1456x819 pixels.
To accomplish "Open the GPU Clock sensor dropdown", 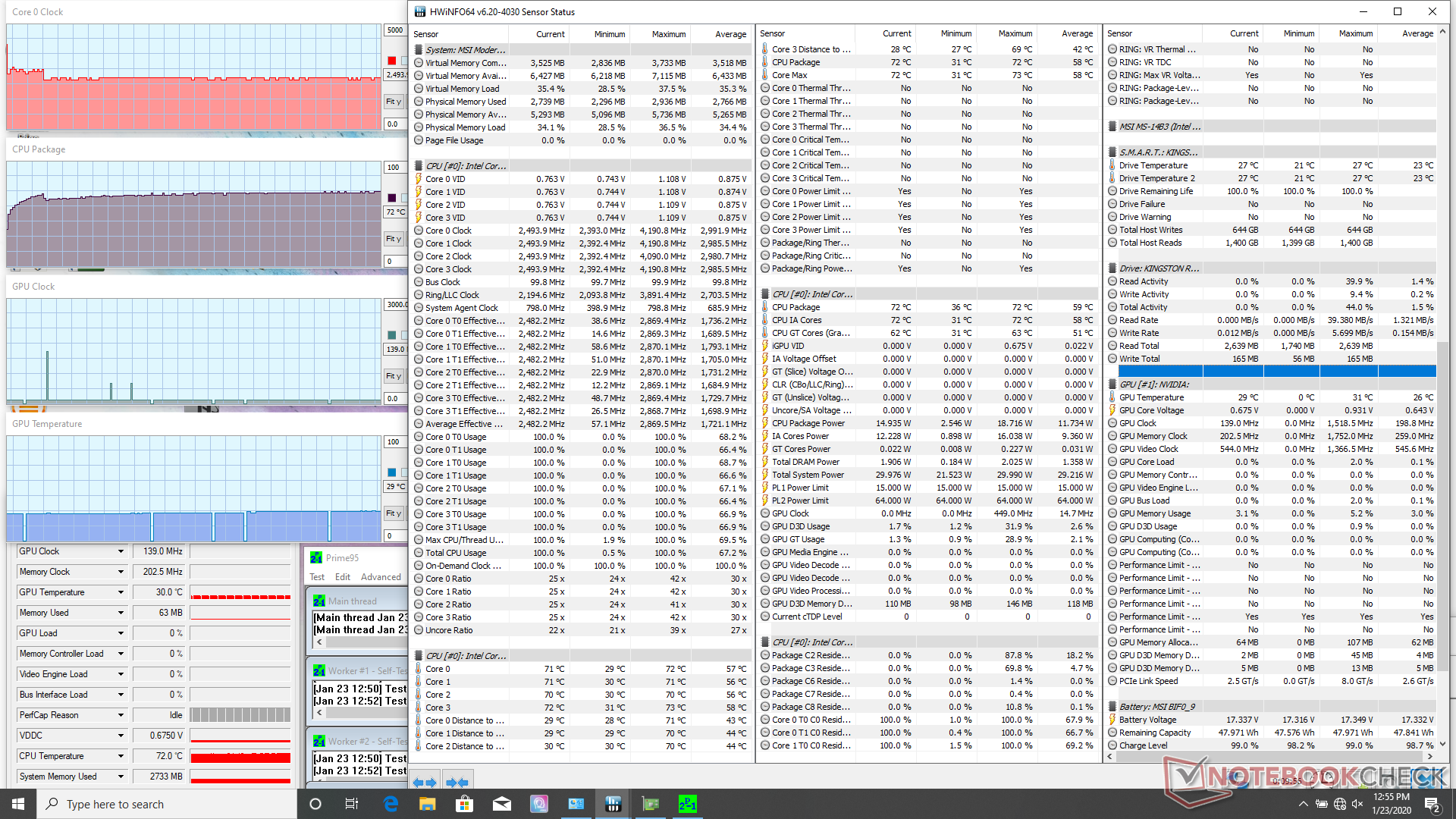I will pyautogui.click(x=121, y=551).
